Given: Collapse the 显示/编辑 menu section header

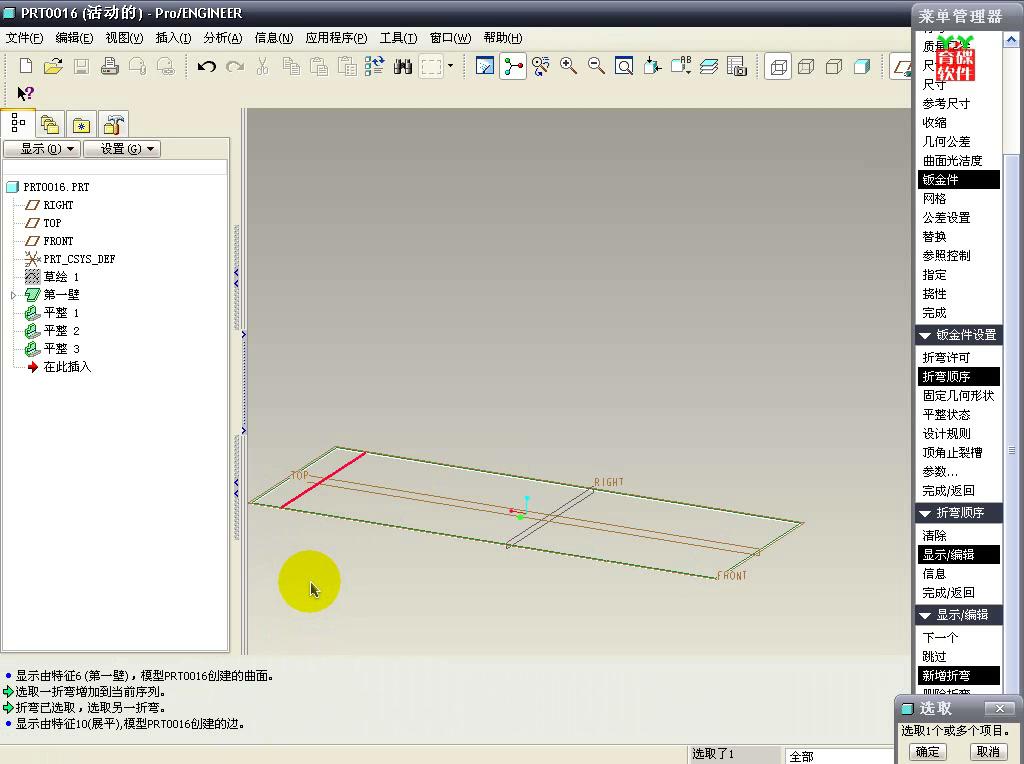Looking at the screenshot, I should (925, 615).
